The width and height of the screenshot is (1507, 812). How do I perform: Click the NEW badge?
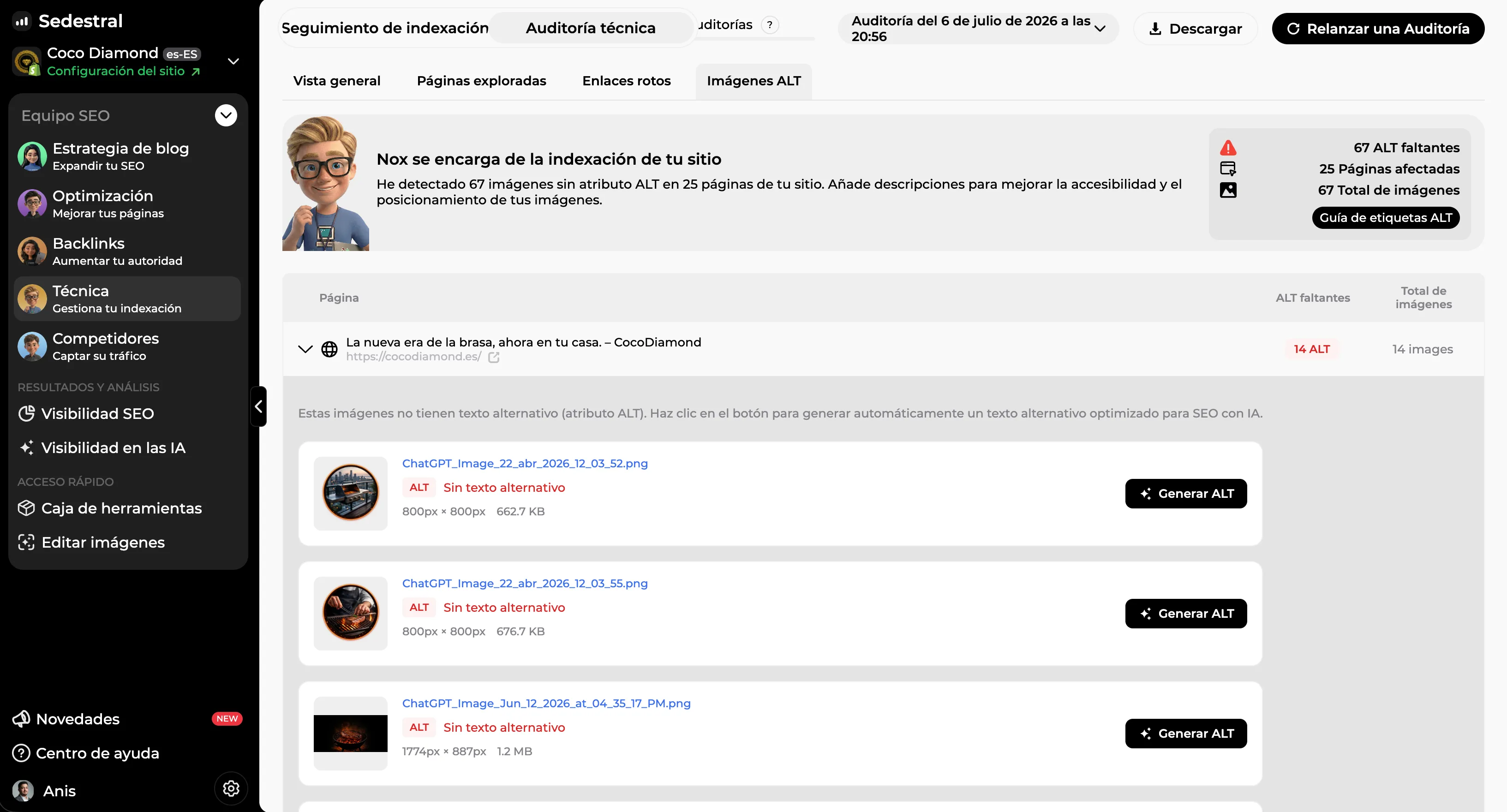[227, 718]
